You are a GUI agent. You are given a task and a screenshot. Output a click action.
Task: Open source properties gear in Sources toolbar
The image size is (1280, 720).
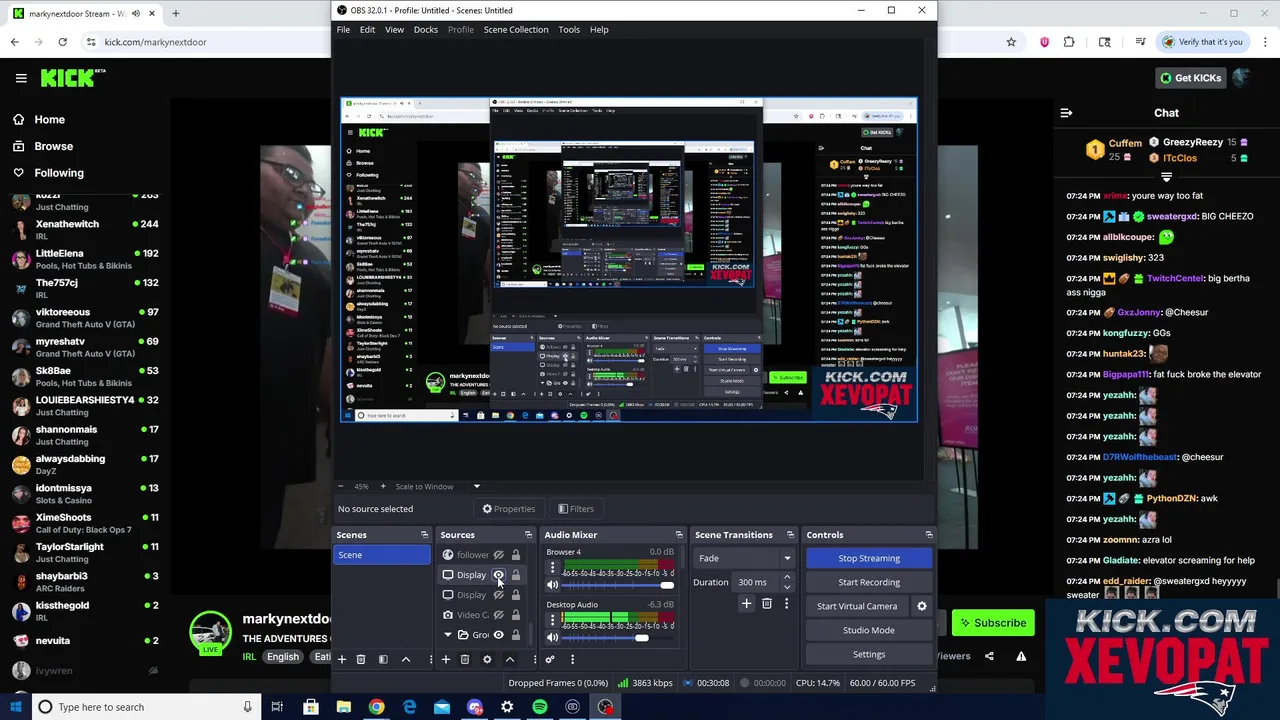pyautogui.click(x=487, y=659)
